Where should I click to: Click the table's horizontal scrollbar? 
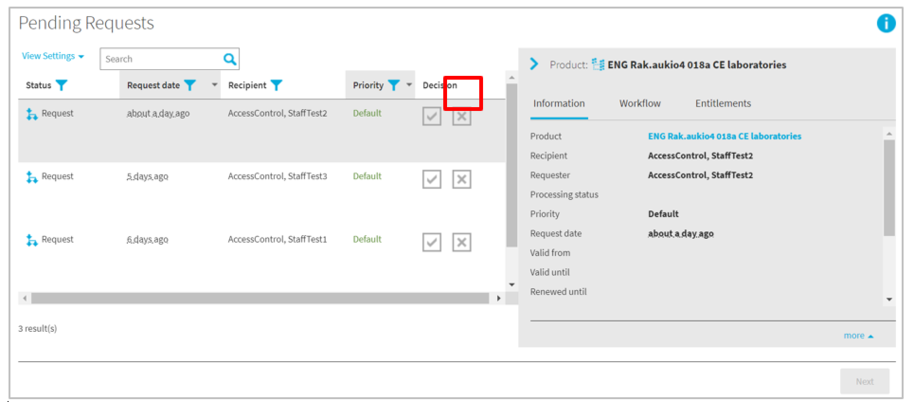tap(260, 298)
